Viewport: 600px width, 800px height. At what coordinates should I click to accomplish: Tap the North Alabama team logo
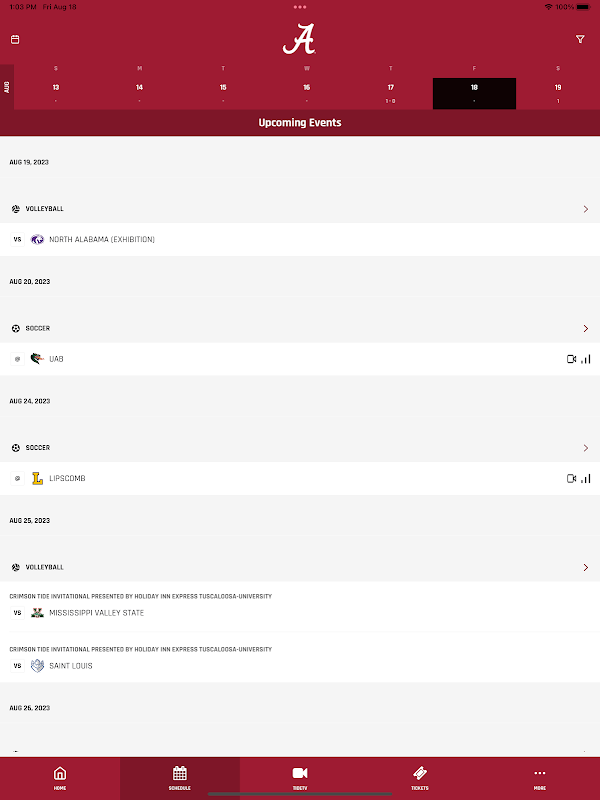pyautogui.click(x=37, y=239)
